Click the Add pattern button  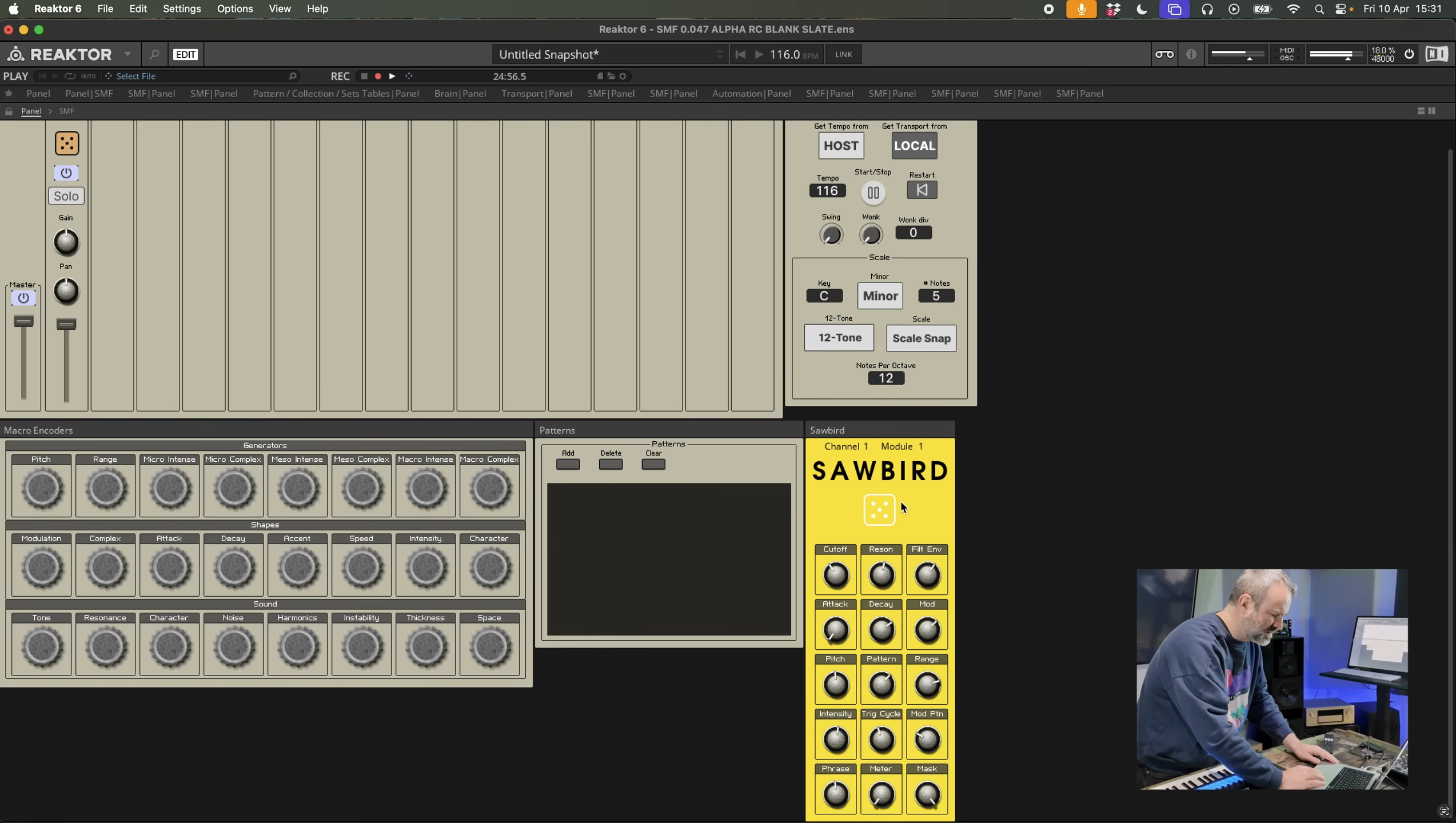[568, 464]
